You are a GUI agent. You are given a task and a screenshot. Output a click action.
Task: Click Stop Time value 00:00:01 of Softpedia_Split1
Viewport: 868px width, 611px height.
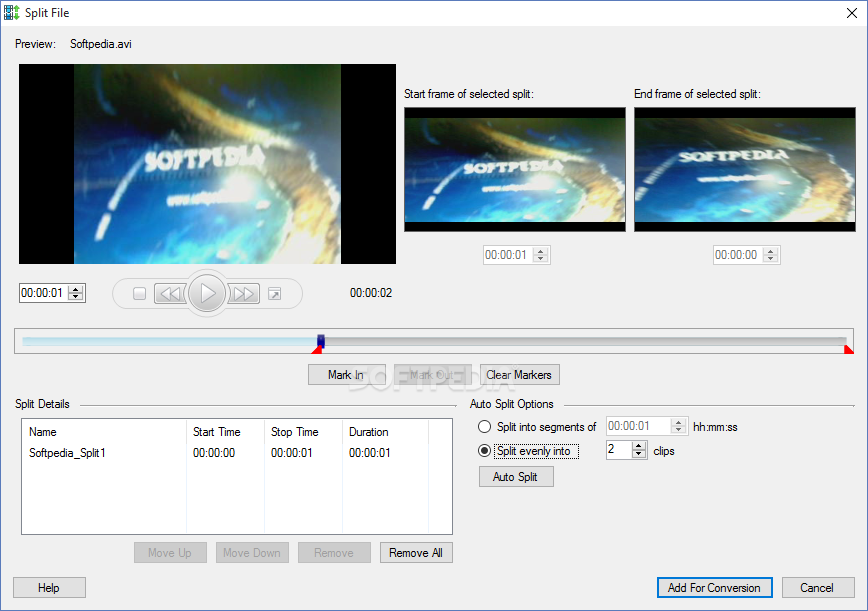pos(292,453)
